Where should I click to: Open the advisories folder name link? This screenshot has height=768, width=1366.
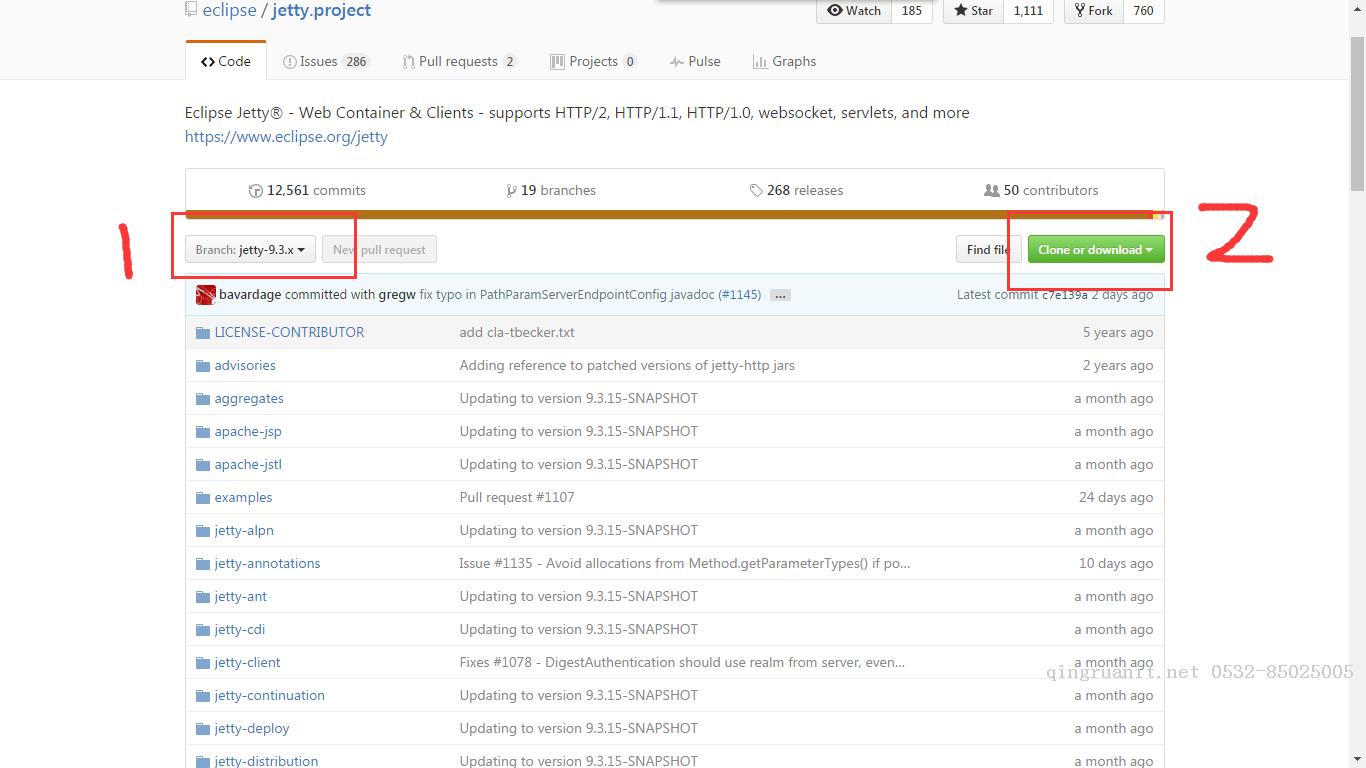(x=245, y=365)
